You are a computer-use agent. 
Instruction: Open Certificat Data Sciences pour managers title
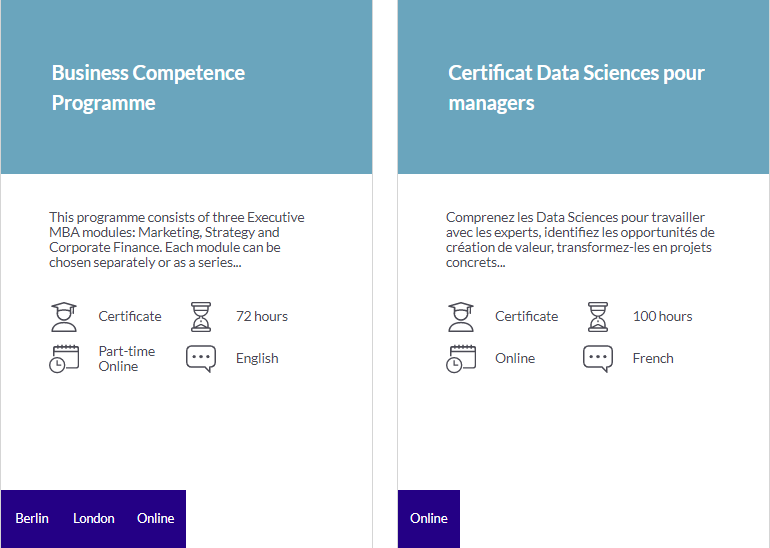click(x=577, y=88)
